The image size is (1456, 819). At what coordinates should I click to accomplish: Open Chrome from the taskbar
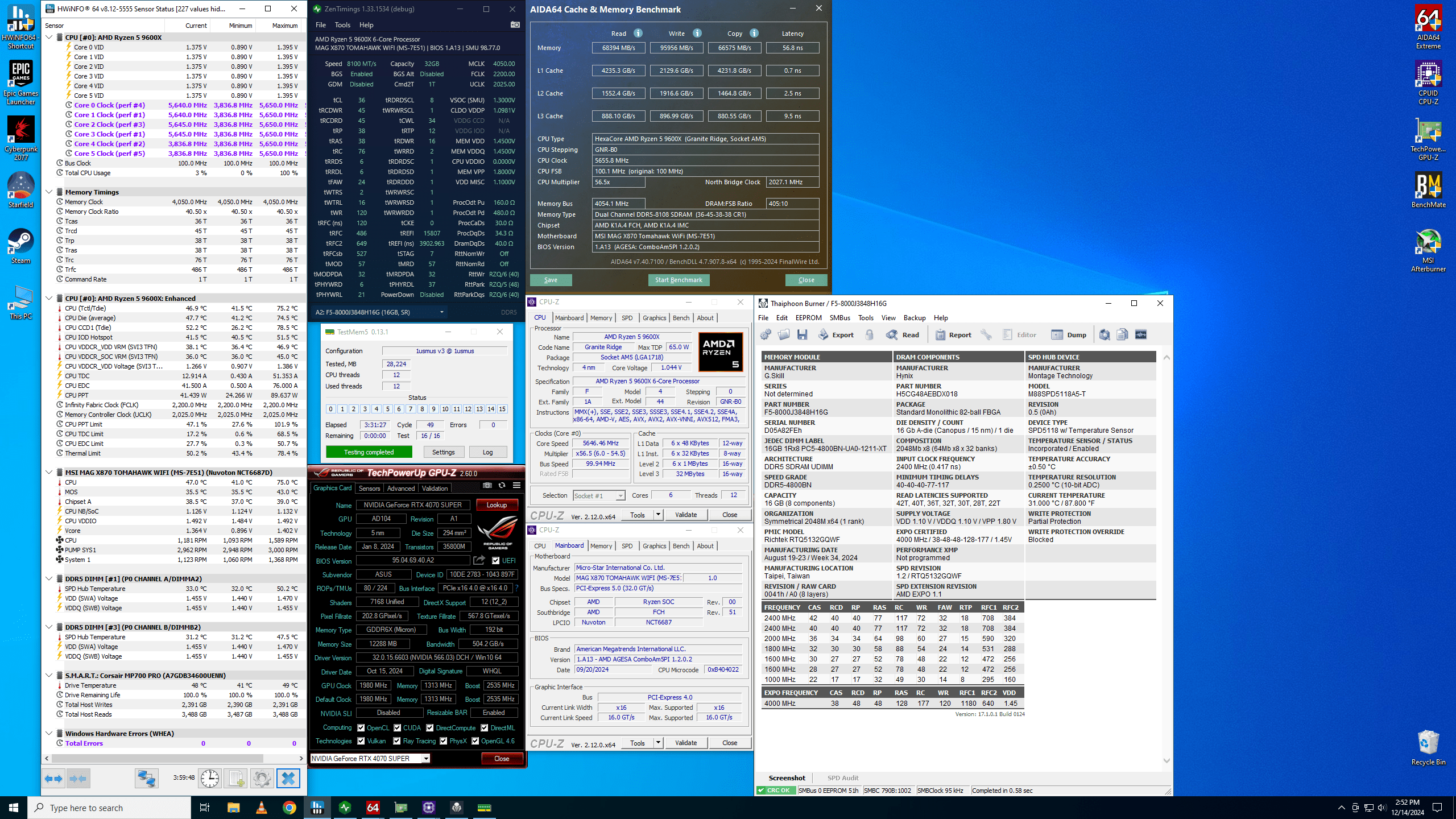(289, 808)
